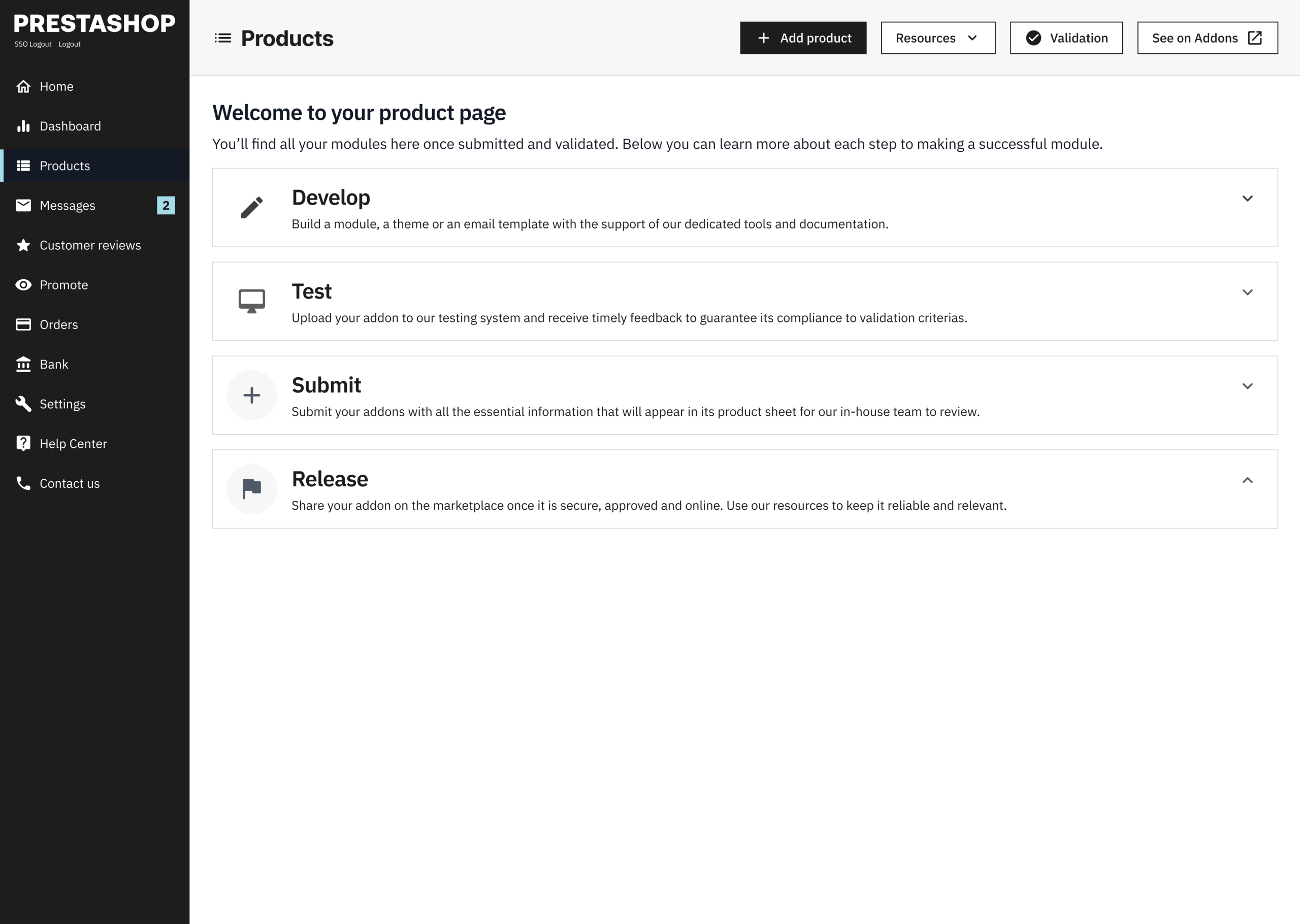
Task: Expand the Test section chevron
Action: 1247,292
